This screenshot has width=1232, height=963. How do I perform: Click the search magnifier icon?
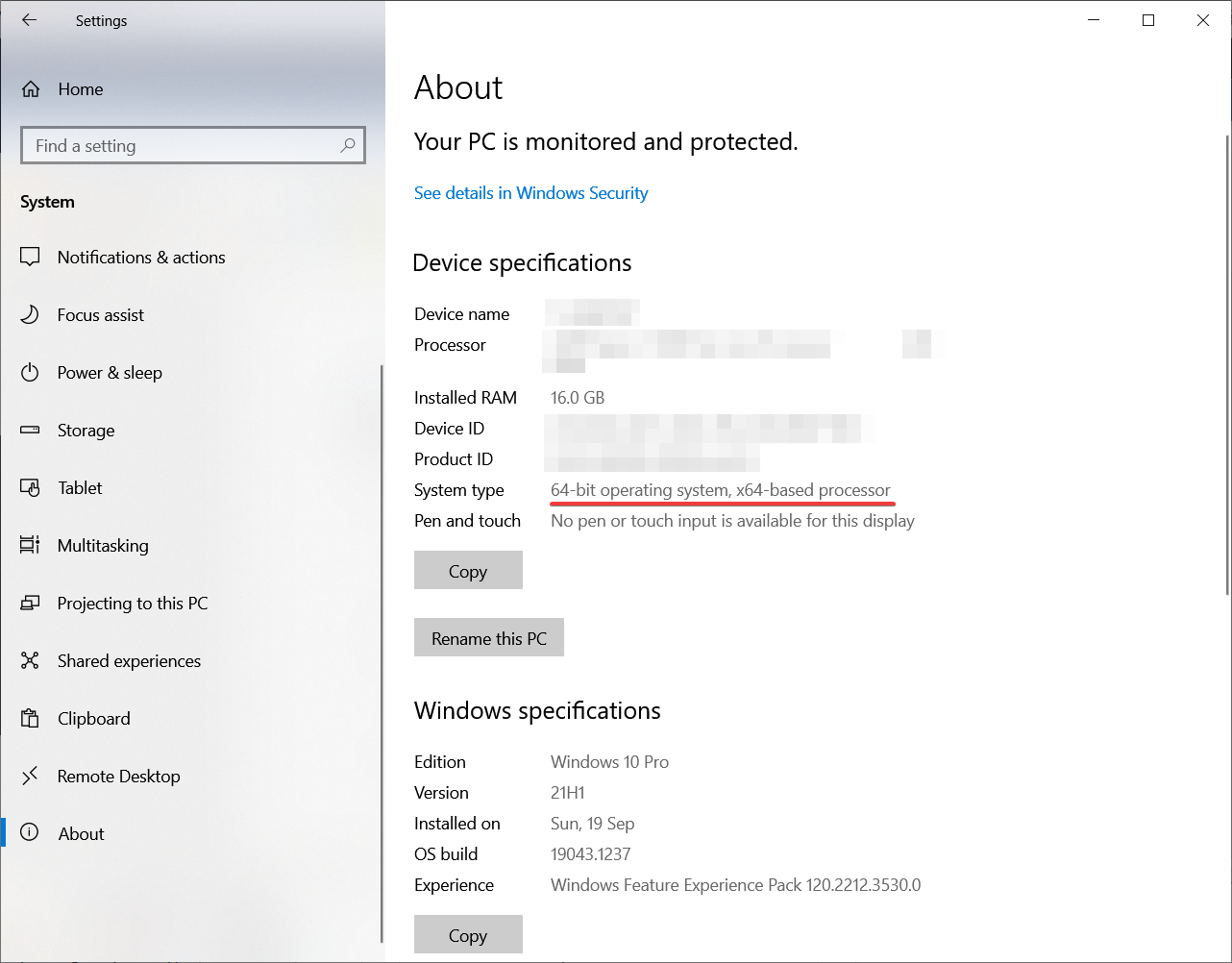348,145
